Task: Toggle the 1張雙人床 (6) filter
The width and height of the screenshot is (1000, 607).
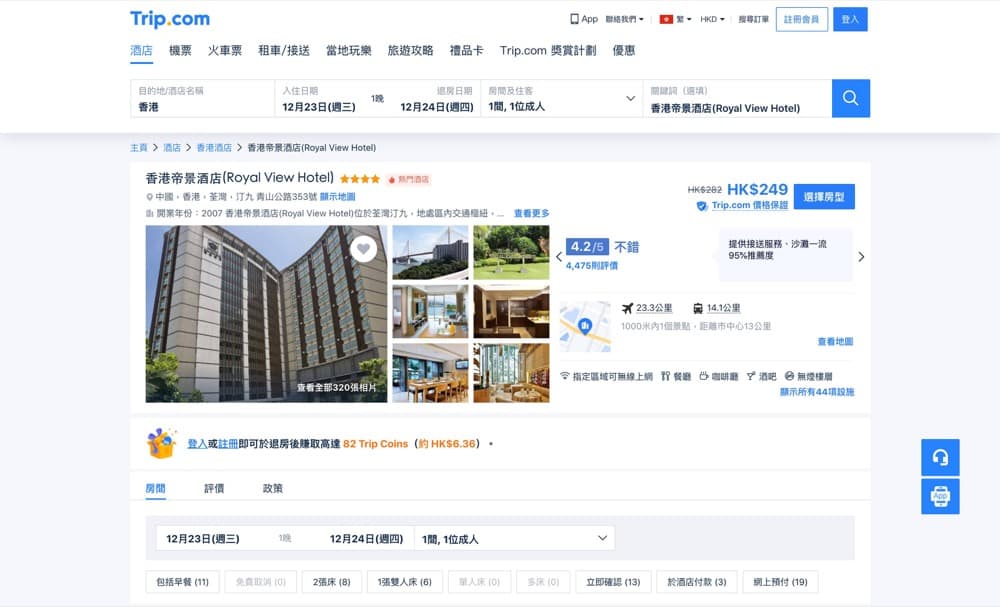Action: [404, 582]
